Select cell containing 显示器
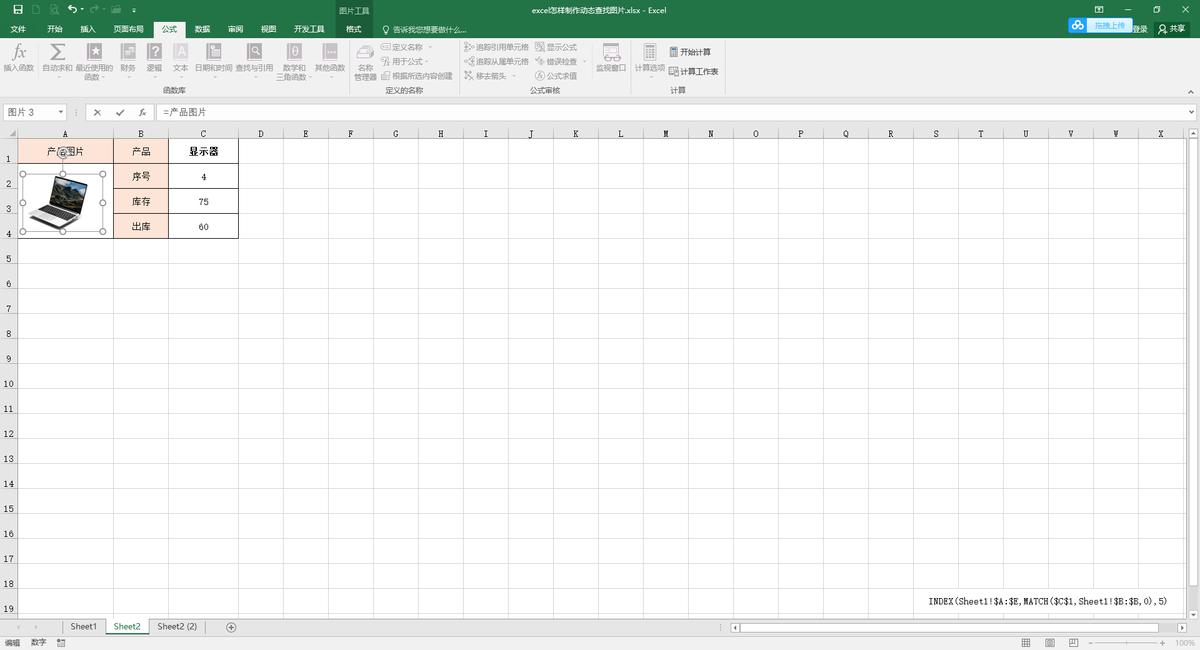The height and width of the screenshot is (650, 1200). 203,152
